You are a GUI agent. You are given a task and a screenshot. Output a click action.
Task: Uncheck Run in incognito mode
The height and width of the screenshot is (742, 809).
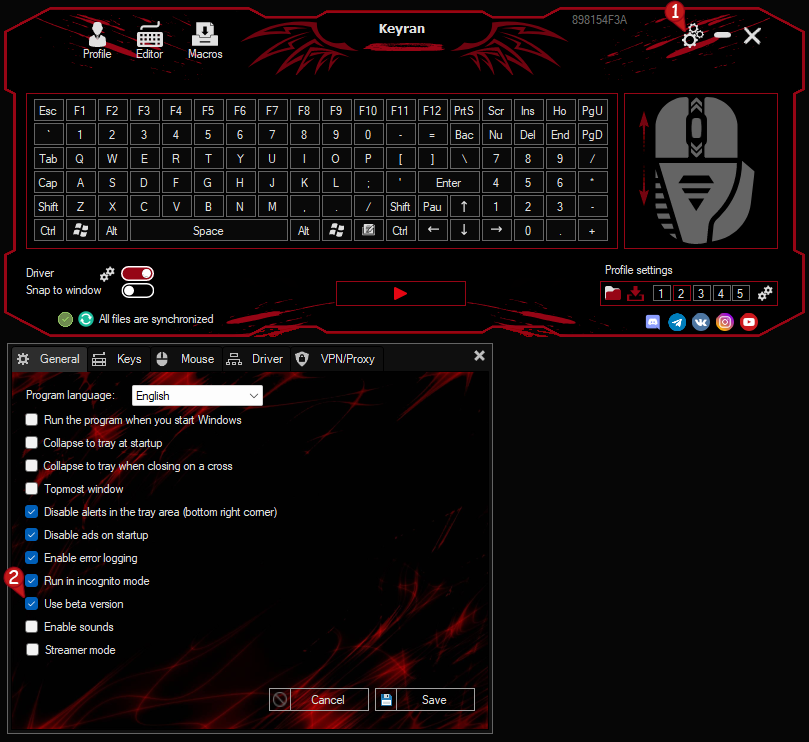pos(31,580)
